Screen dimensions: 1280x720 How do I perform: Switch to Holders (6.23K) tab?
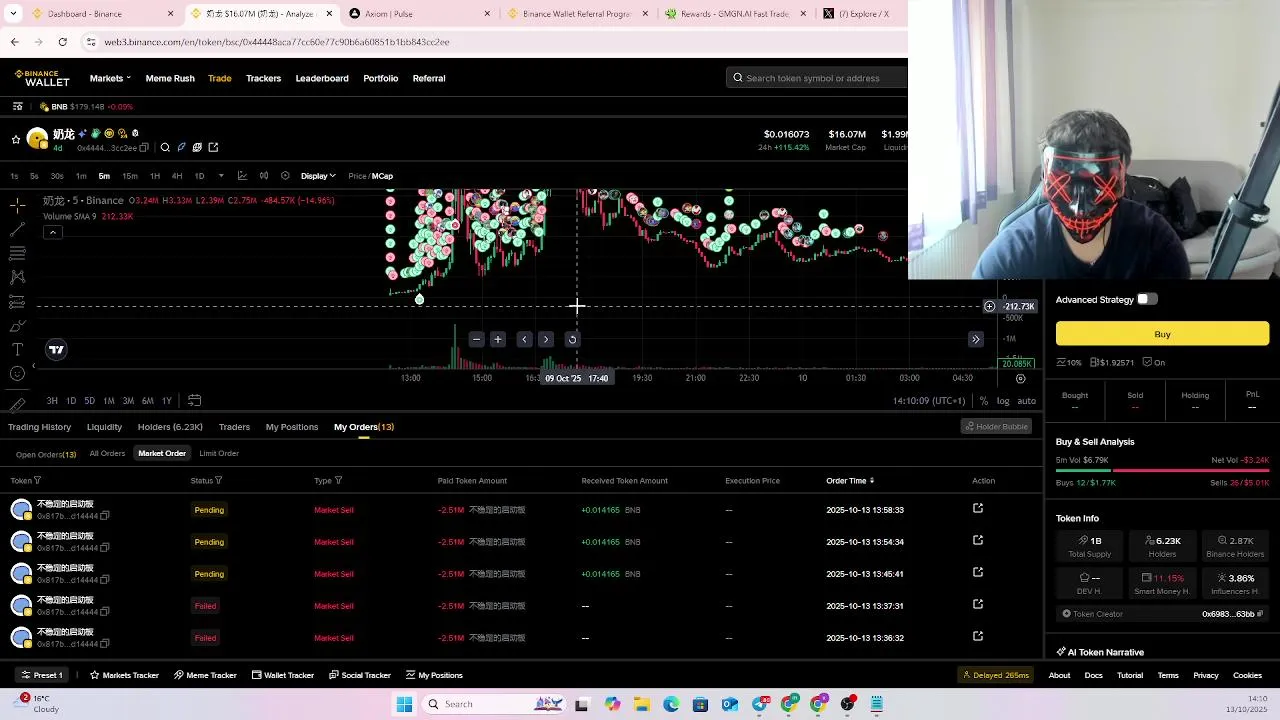click(170, 427)
